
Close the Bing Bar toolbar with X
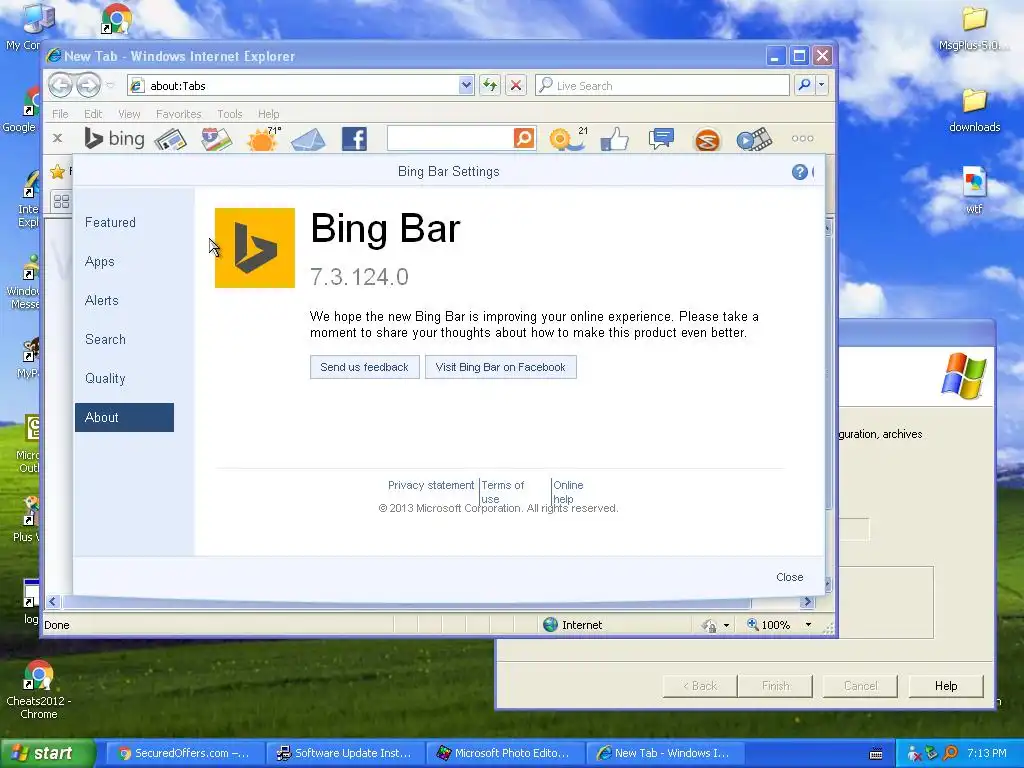(x=57, y=138)
